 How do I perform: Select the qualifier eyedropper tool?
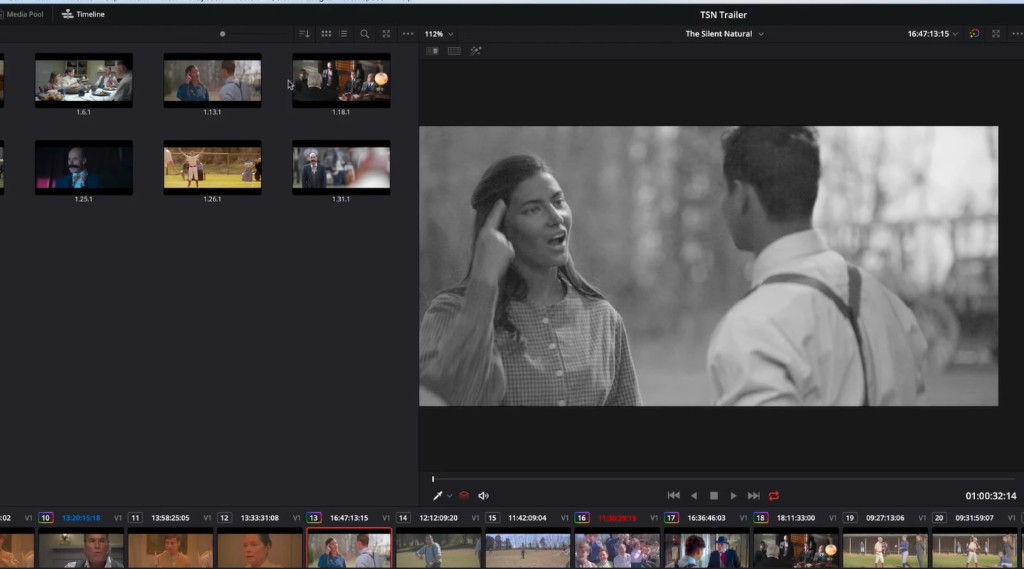pyautogui.click(x=438, y=496)
